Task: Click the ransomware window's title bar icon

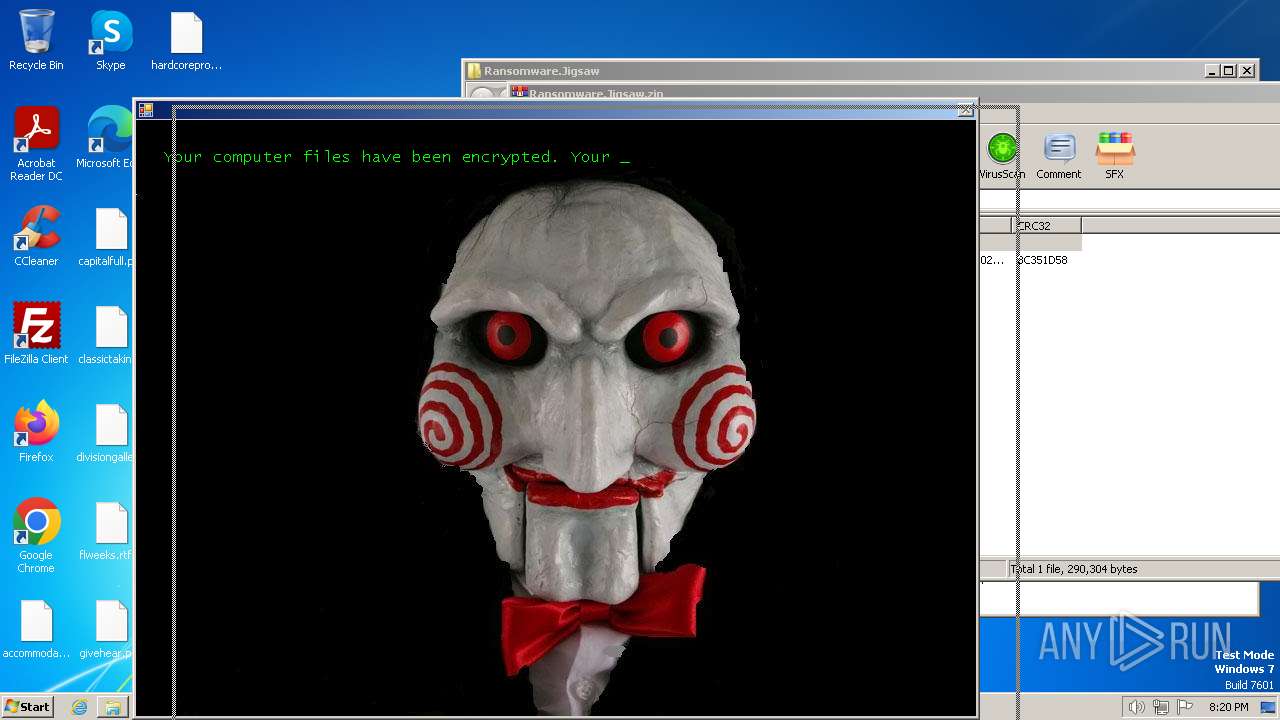Action: (146, 110)
